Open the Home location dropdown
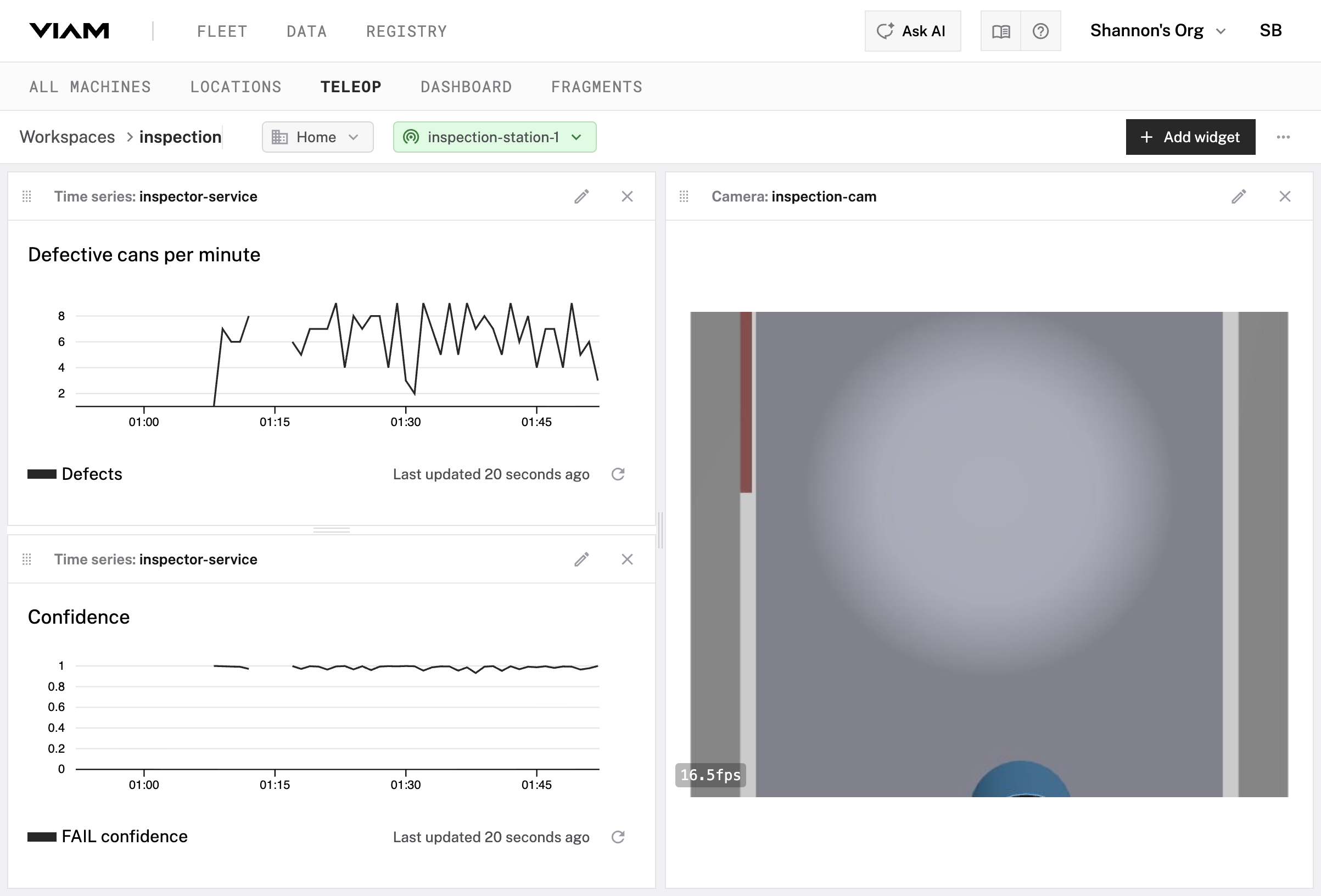Screen dimensions: 1321x896 coord(317,137)
